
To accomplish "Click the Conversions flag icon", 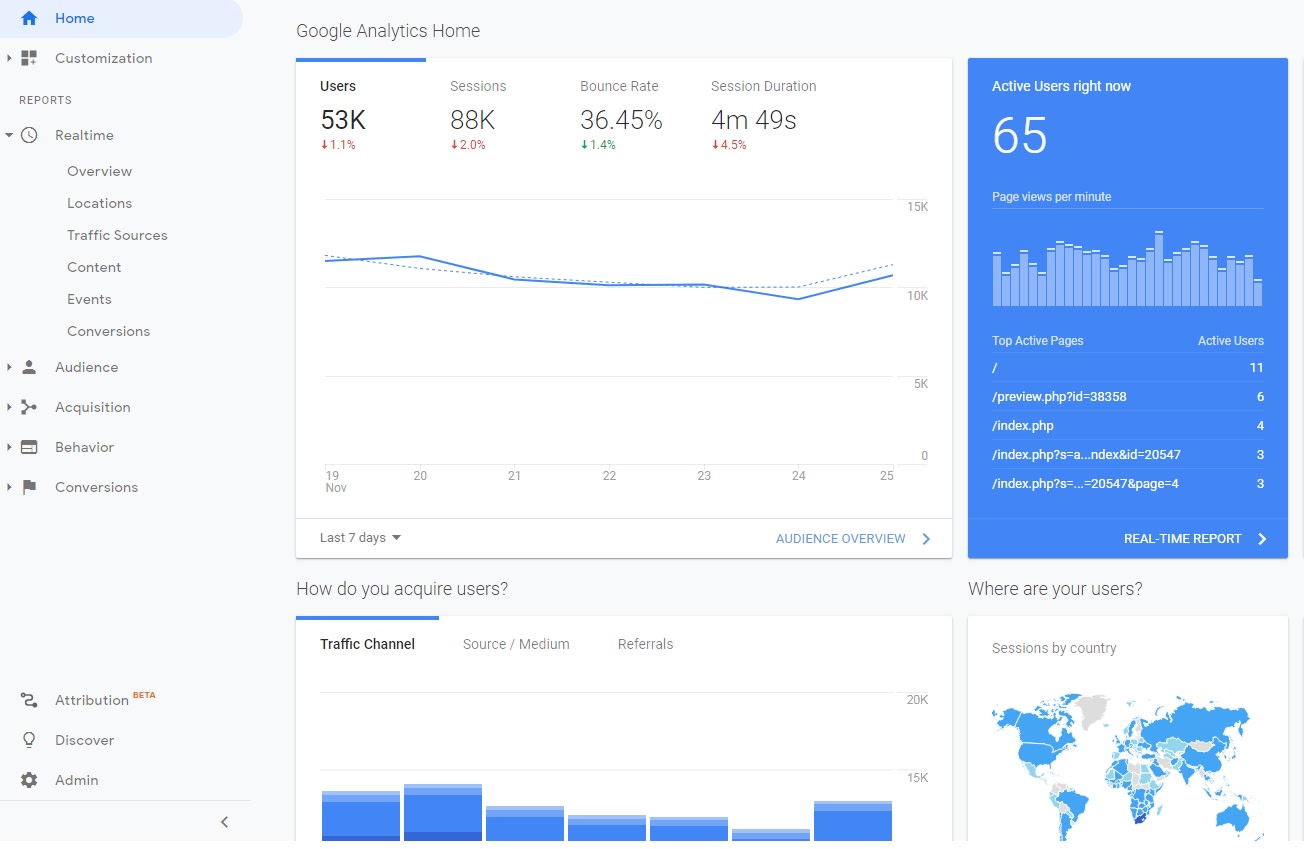I will [29, 487].
